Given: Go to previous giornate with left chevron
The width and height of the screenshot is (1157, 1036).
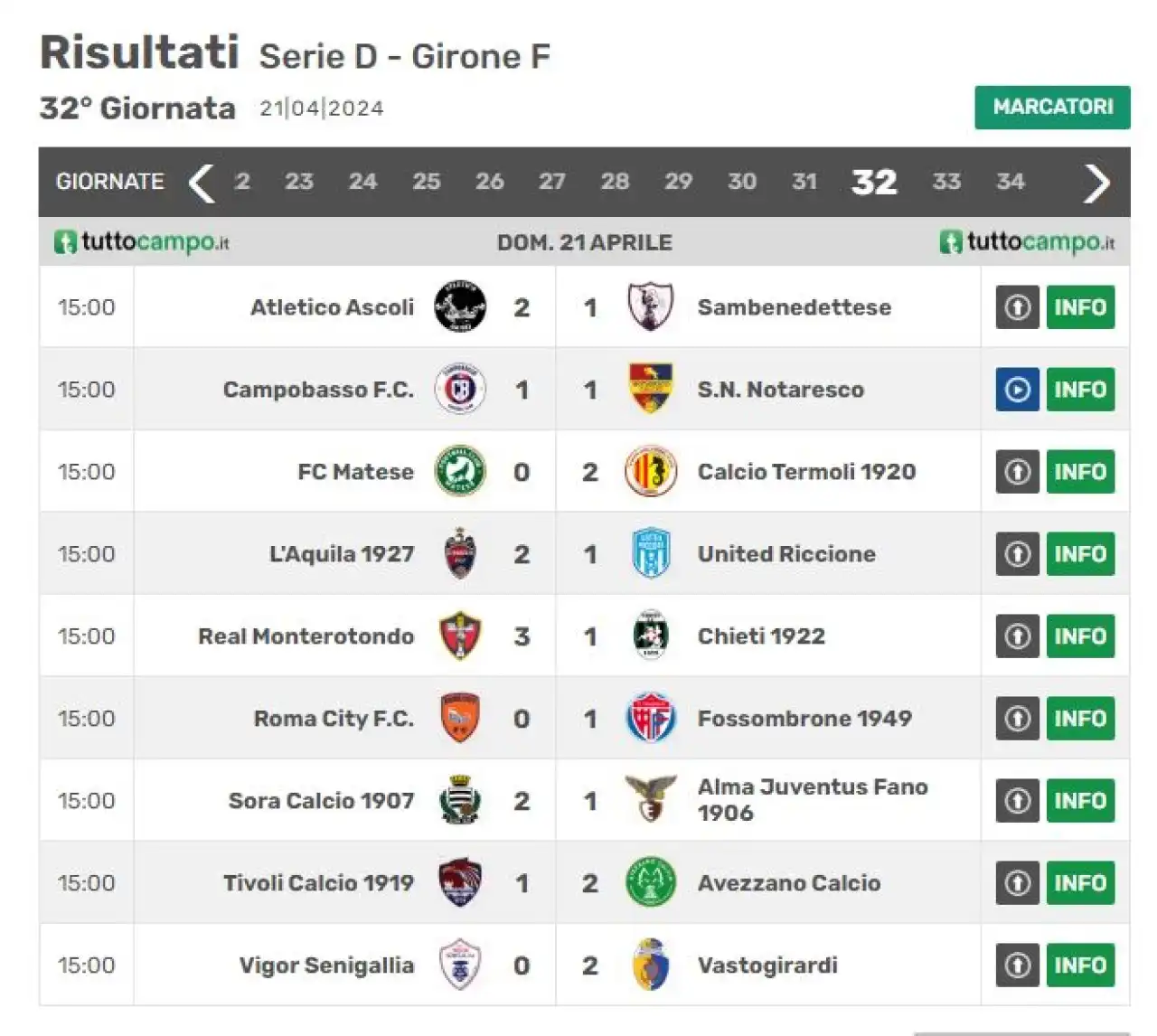Looking at the screenshot, I should pos(201,183).
